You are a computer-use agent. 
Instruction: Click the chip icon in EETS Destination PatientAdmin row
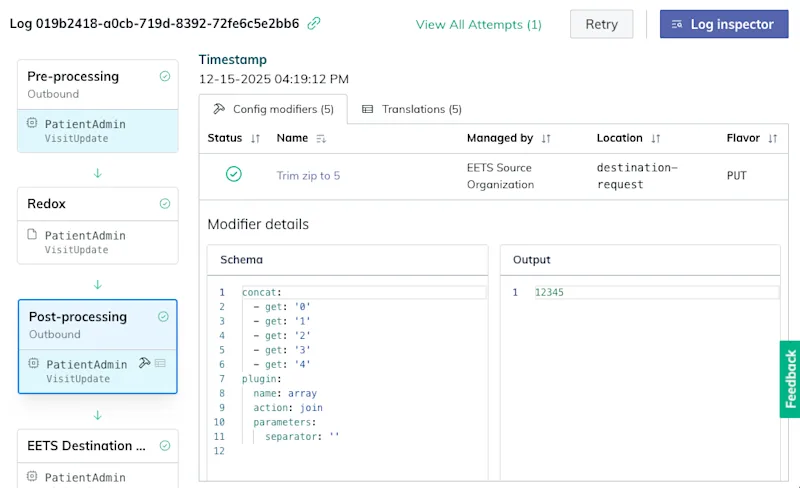32,476
